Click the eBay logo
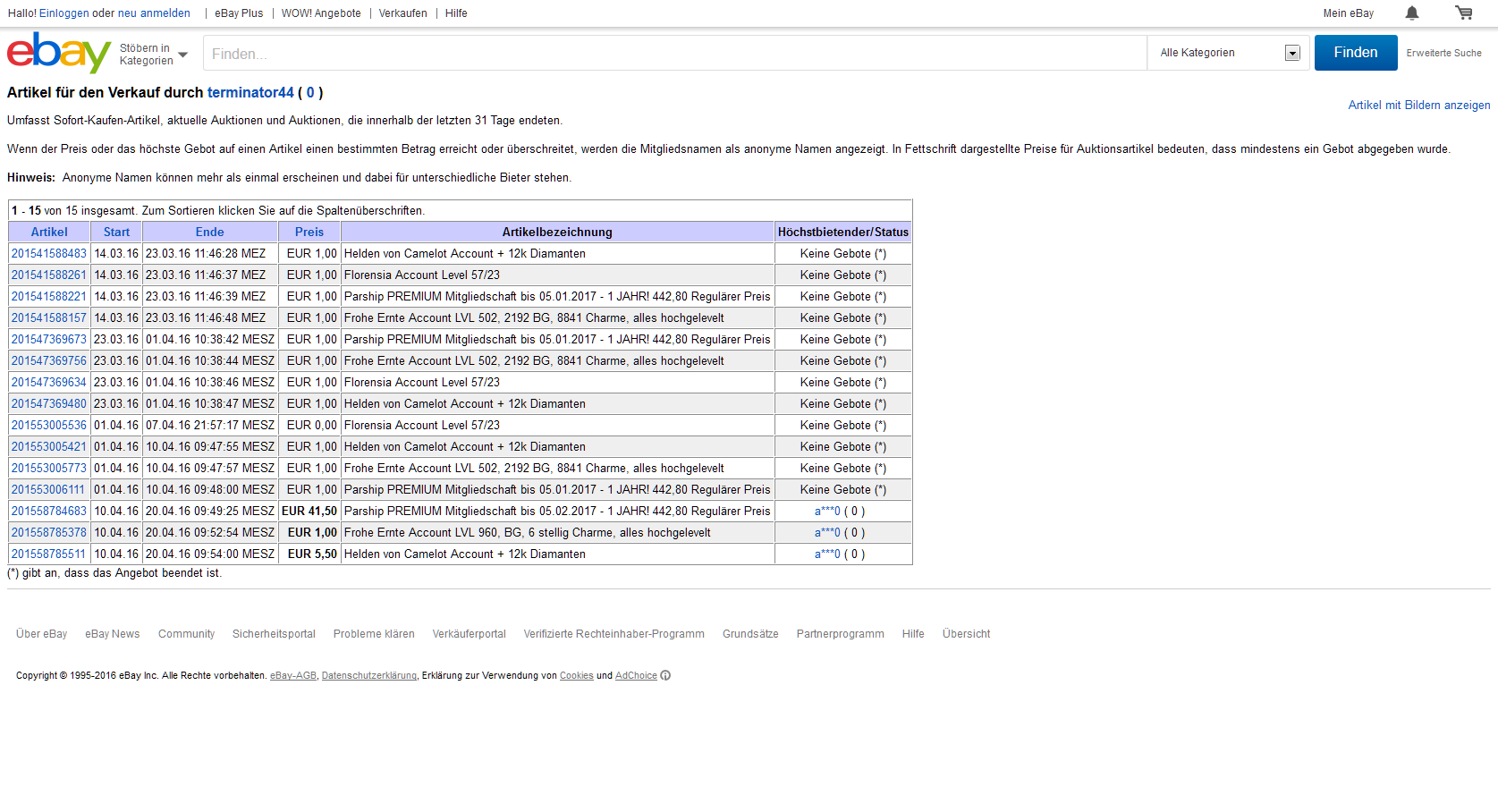1498x812 pixels. click(x=59, y=53)
